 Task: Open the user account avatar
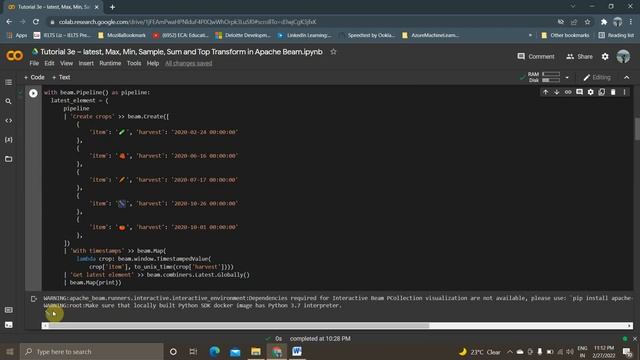[623, 56]
